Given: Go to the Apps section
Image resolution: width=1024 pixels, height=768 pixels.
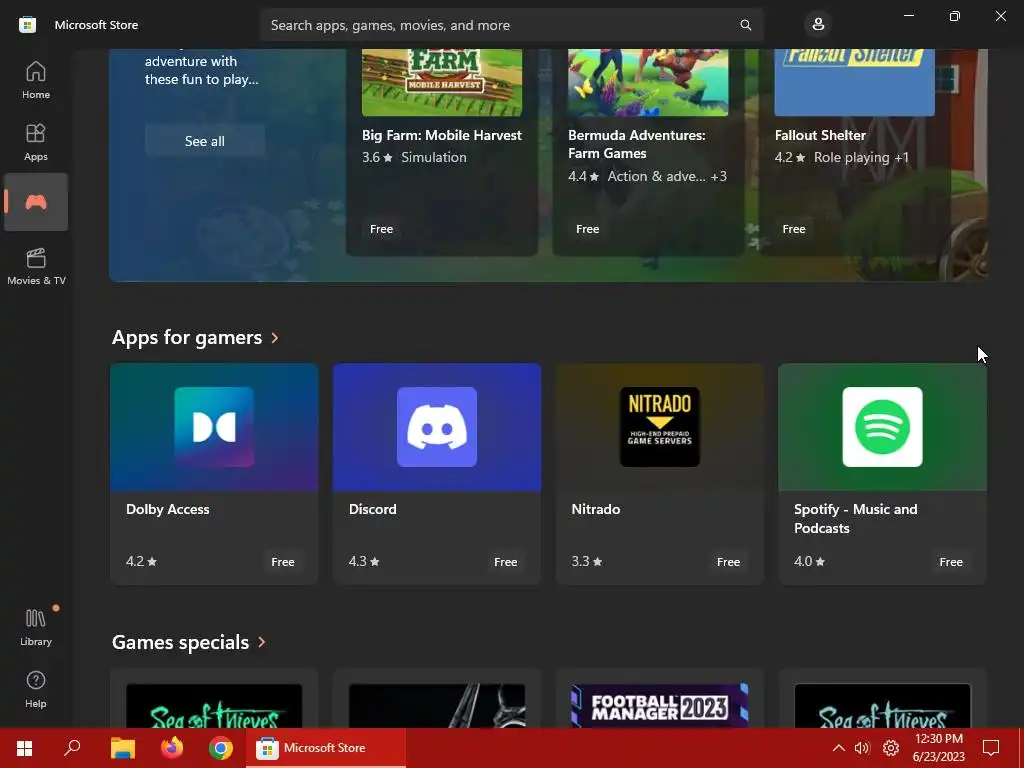Looking at the screenshot, I should pos(36,142).
